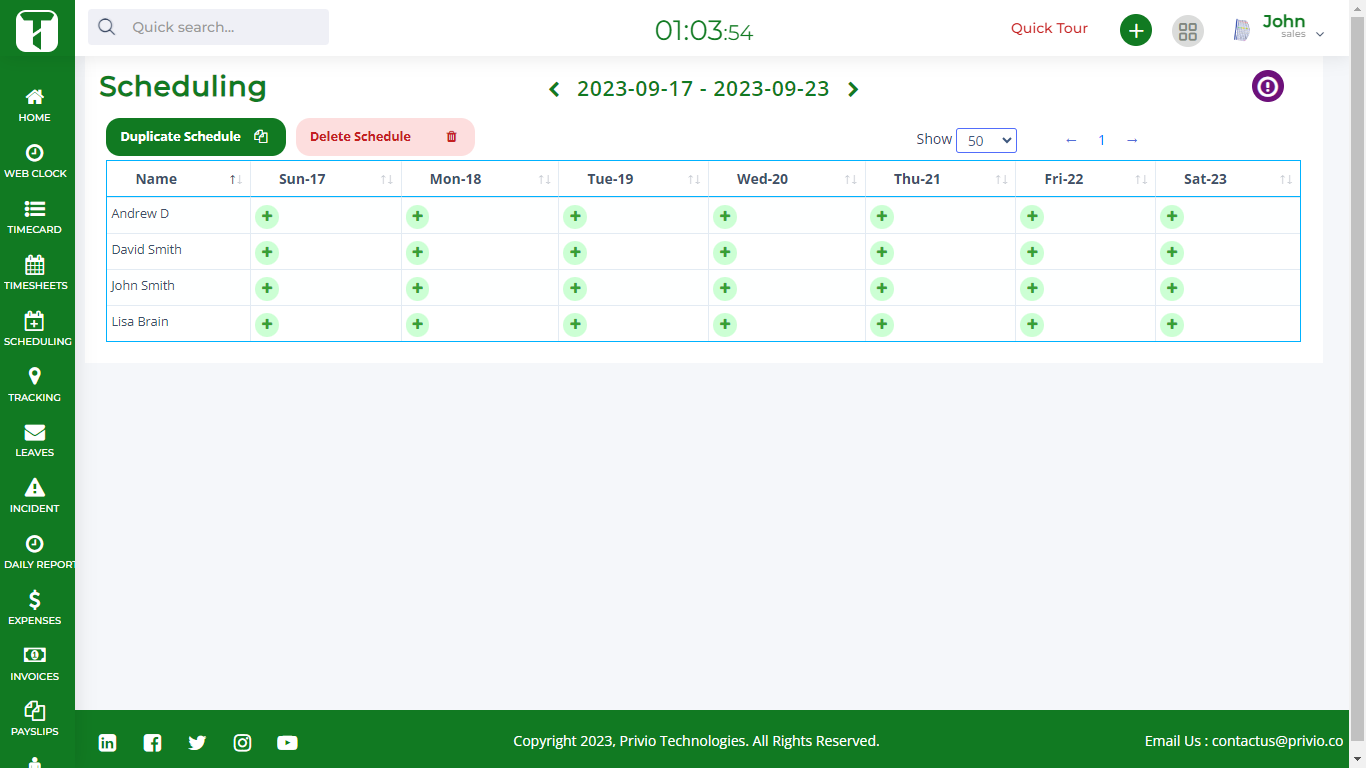Add shift for Lisa Brain on Wed-20
Screen dimensions: 1366x768
[725, 325]
